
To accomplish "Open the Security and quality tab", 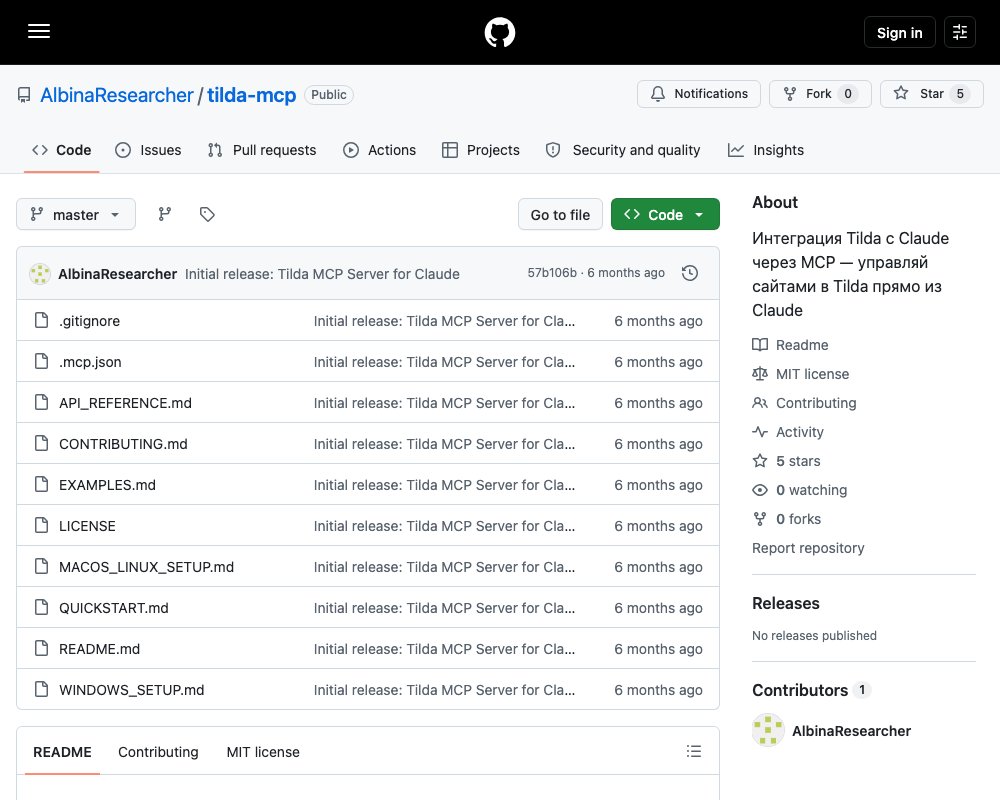I will tap(623, 150).
